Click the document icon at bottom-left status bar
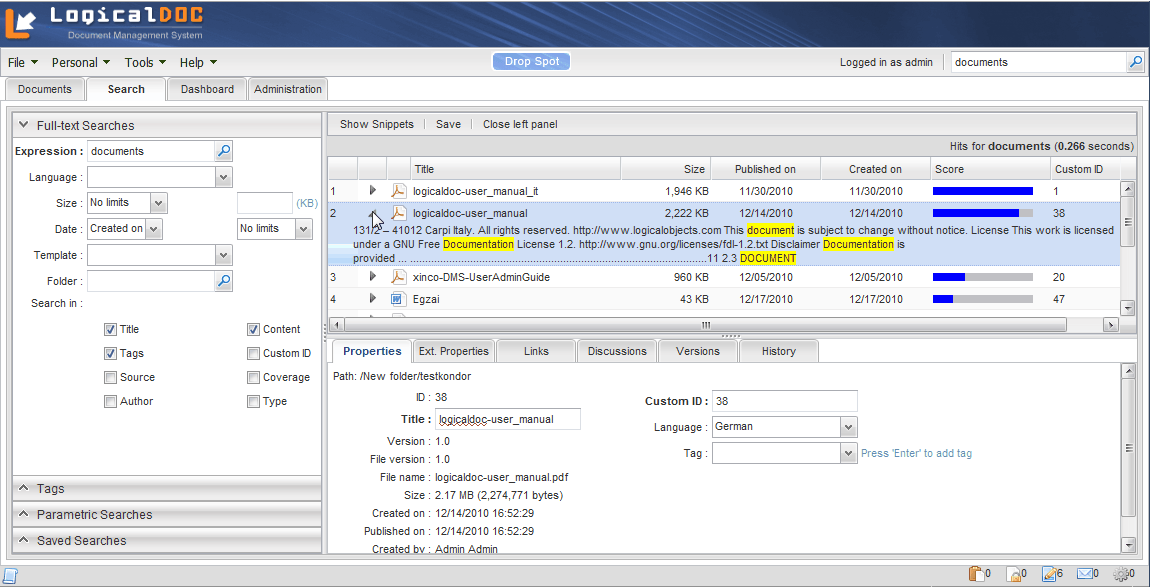Image resolution: width=1151 pixels, height=587 pixels. pos(10,575)
